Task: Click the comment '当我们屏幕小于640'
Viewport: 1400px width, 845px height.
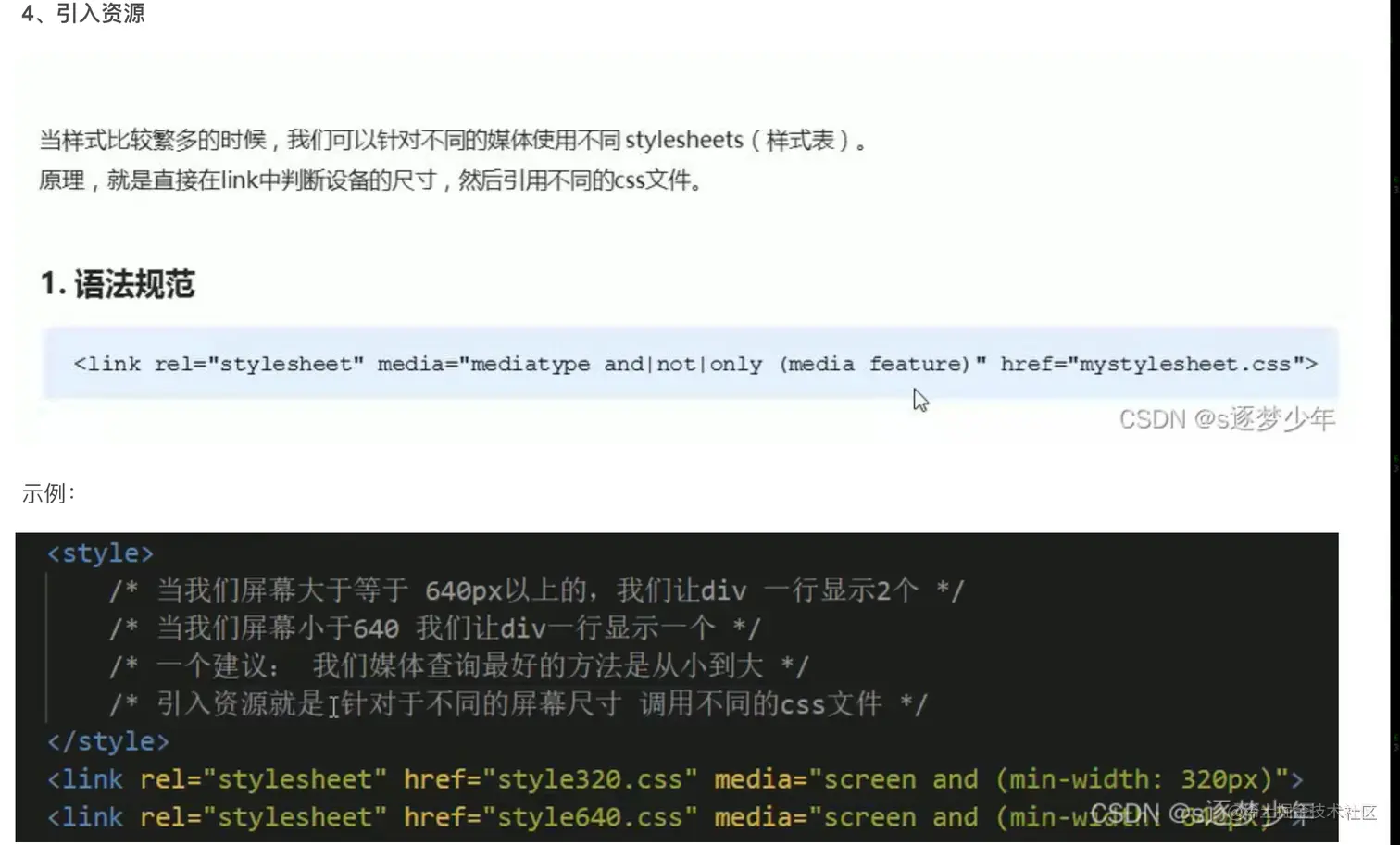Action: [x=435, y=628]
